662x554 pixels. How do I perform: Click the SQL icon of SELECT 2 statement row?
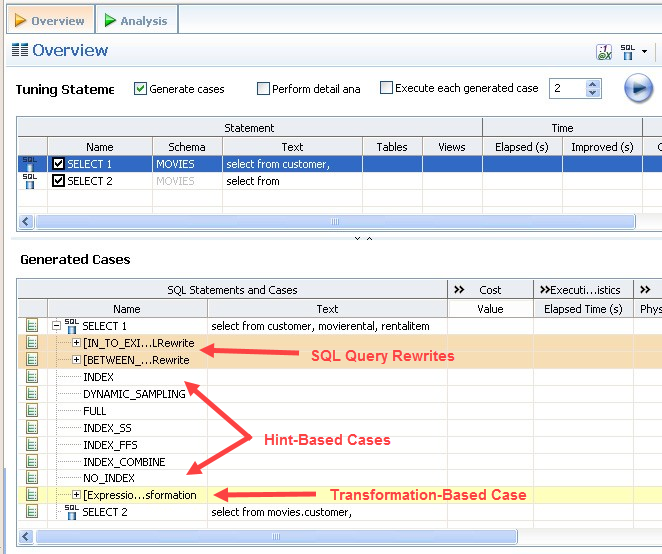click(30, 181)
